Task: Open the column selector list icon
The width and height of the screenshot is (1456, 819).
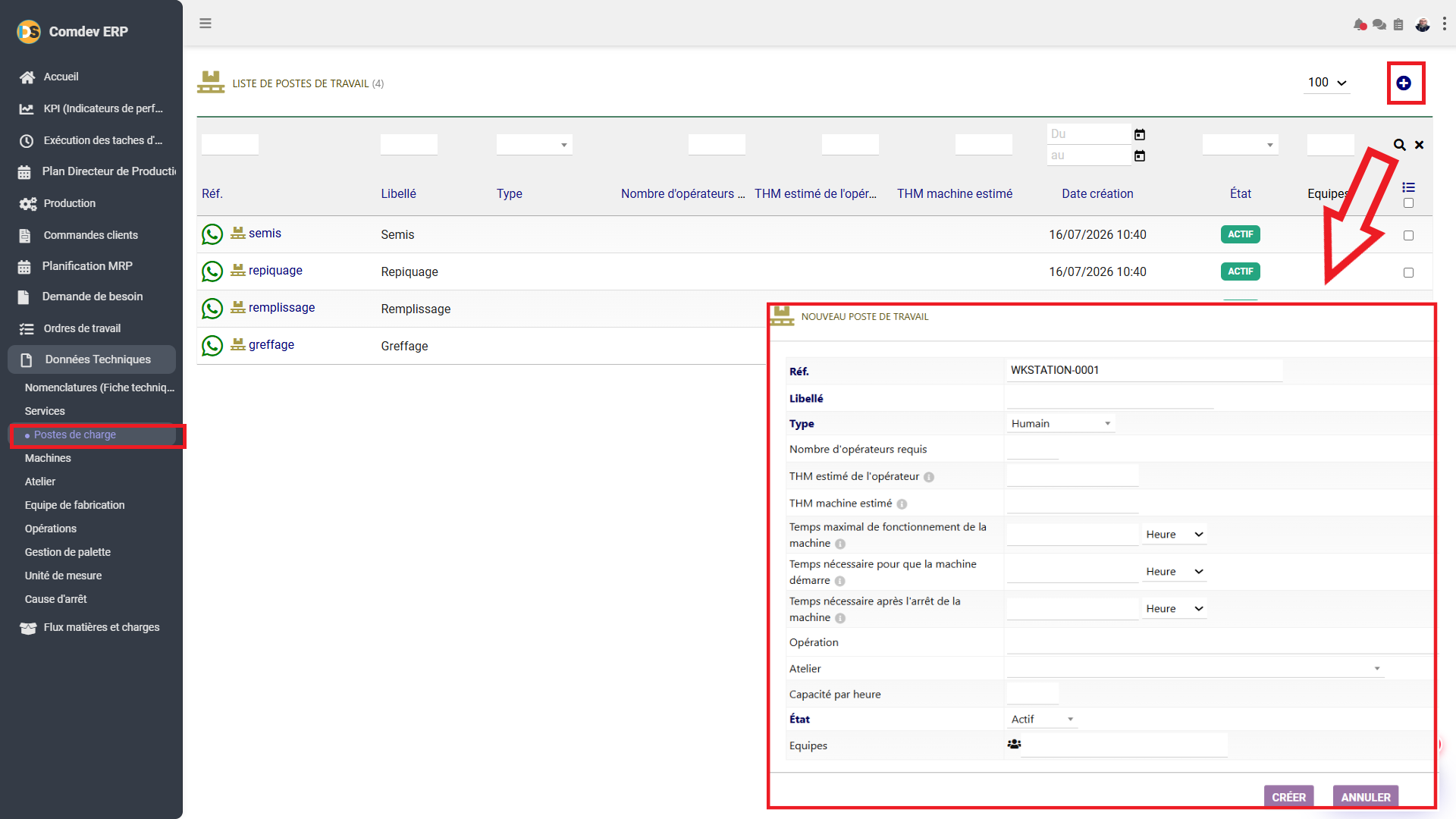Action: tap(1408, 187)
